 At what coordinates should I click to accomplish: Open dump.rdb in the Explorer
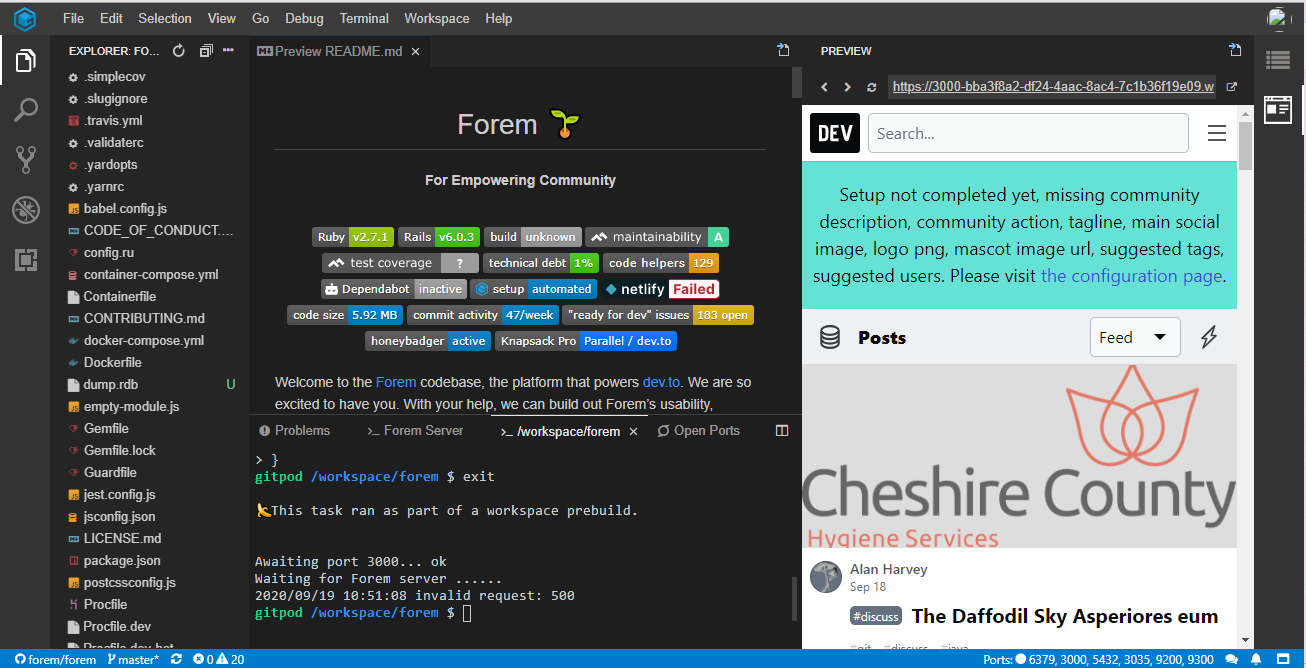pyautogui.click(x=111, y=384)
